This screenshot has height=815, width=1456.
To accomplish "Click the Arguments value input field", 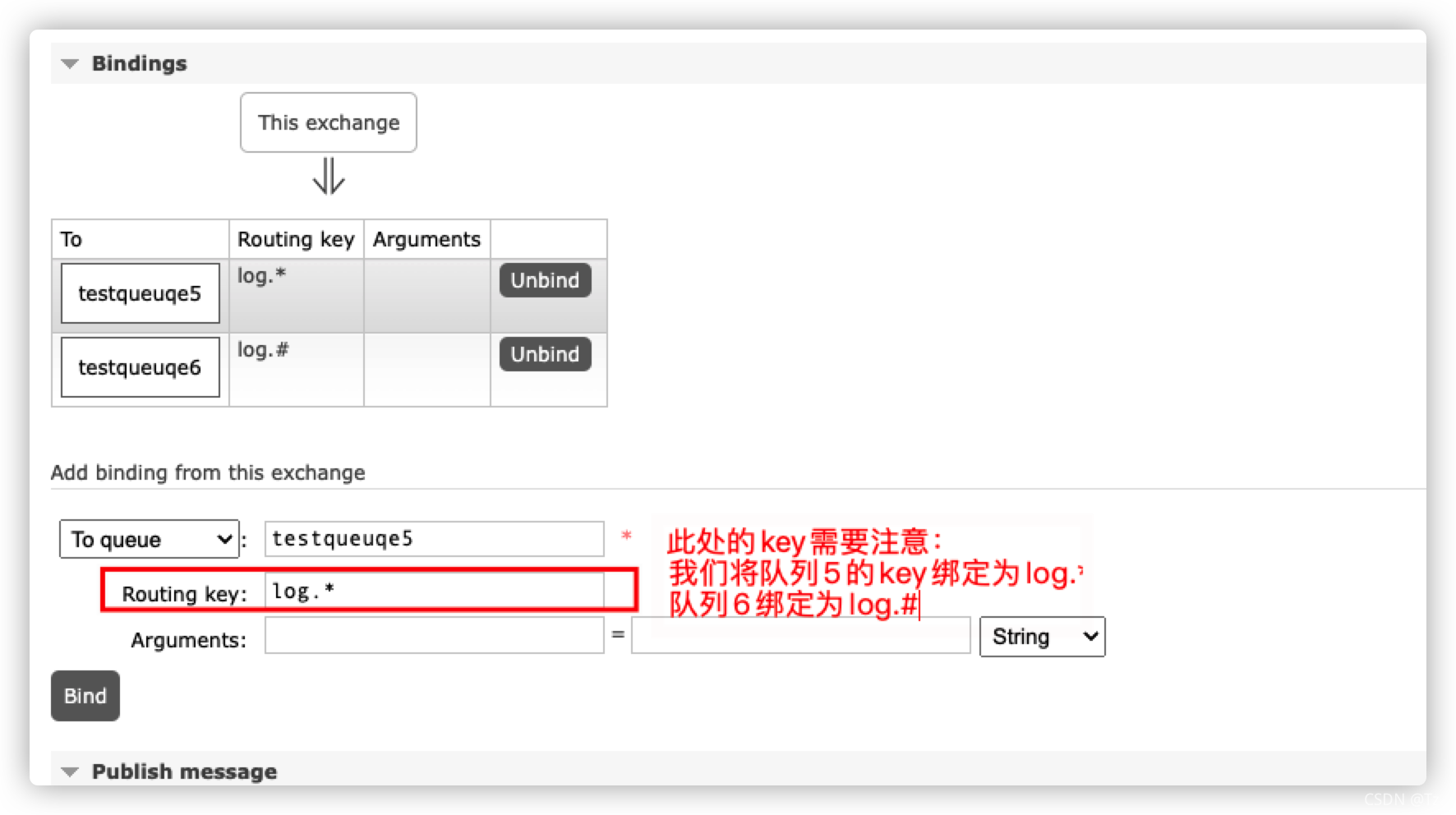I will (x=800, y=636).
